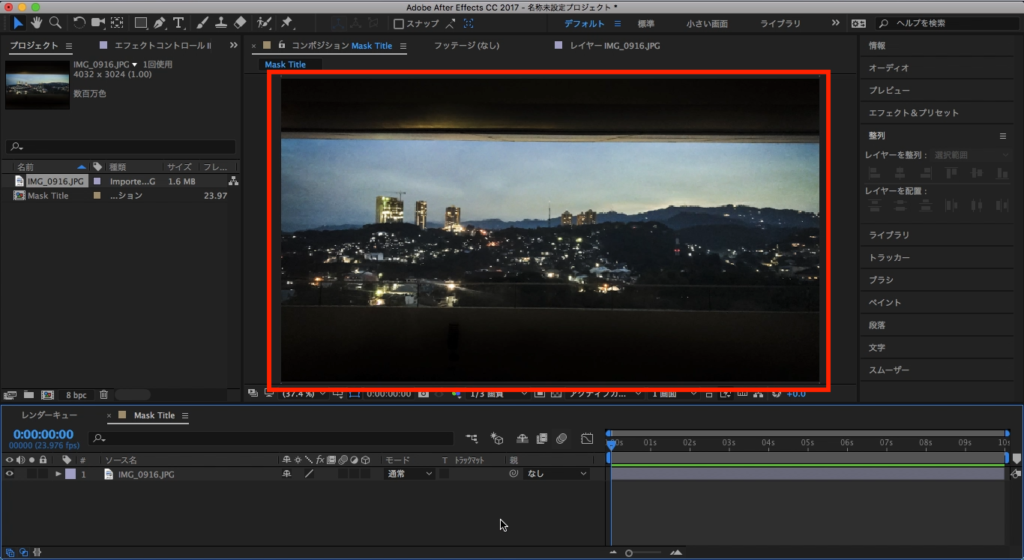Open the エフェクト＆プリセット panel
The width and height of the screenshot is (1024, 560).
point(913,113)
